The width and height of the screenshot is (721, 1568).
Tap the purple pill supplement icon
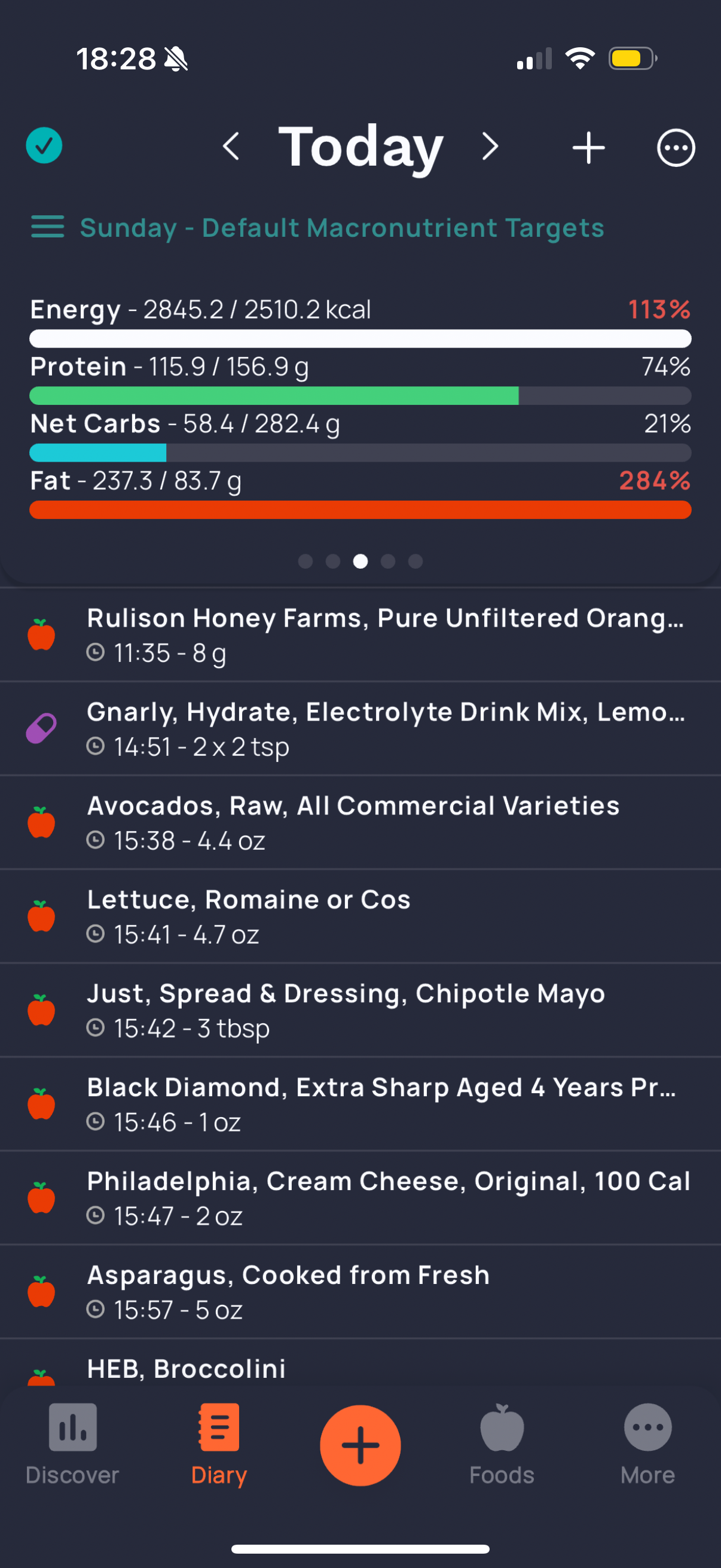coord(41,728)
